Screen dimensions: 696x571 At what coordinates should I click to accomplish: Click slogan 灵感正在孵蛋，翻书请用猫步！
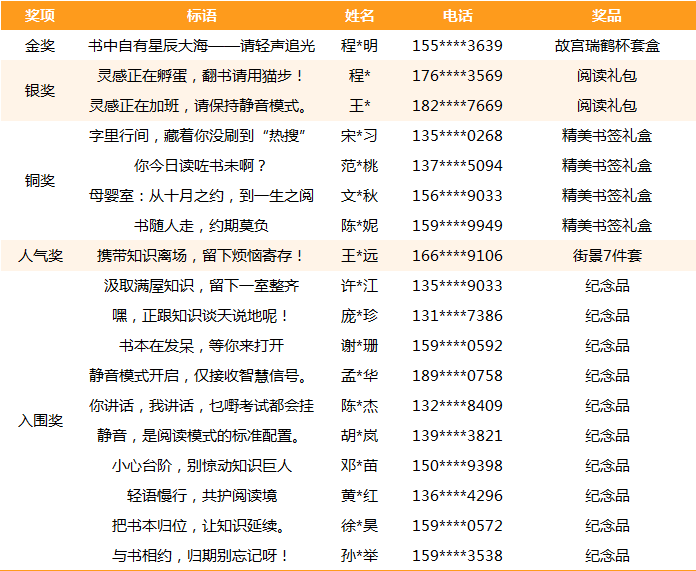(x=202, y=75)
